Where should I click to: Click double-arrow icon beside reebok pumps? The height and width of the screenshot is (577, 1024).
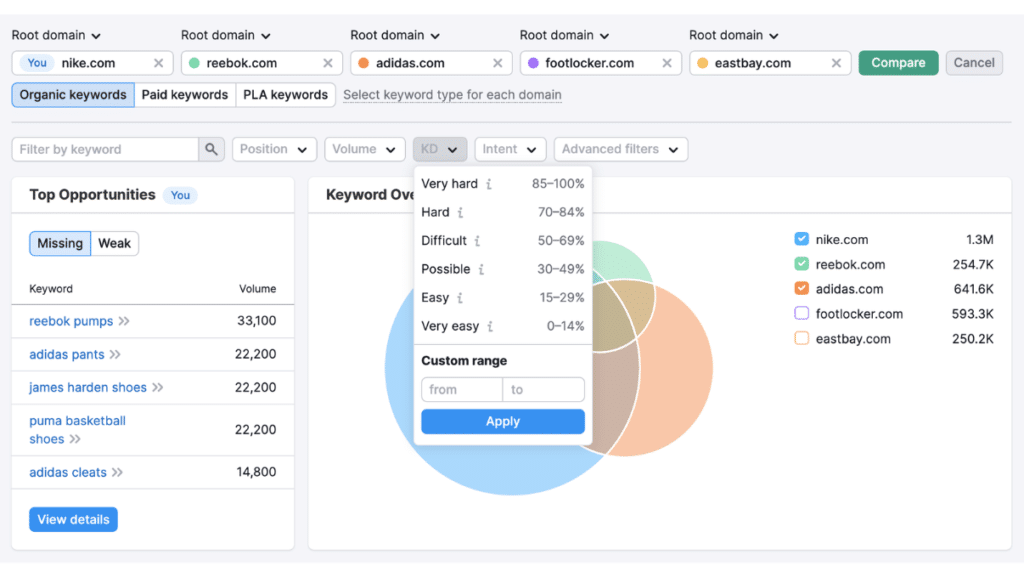point(124,321)
